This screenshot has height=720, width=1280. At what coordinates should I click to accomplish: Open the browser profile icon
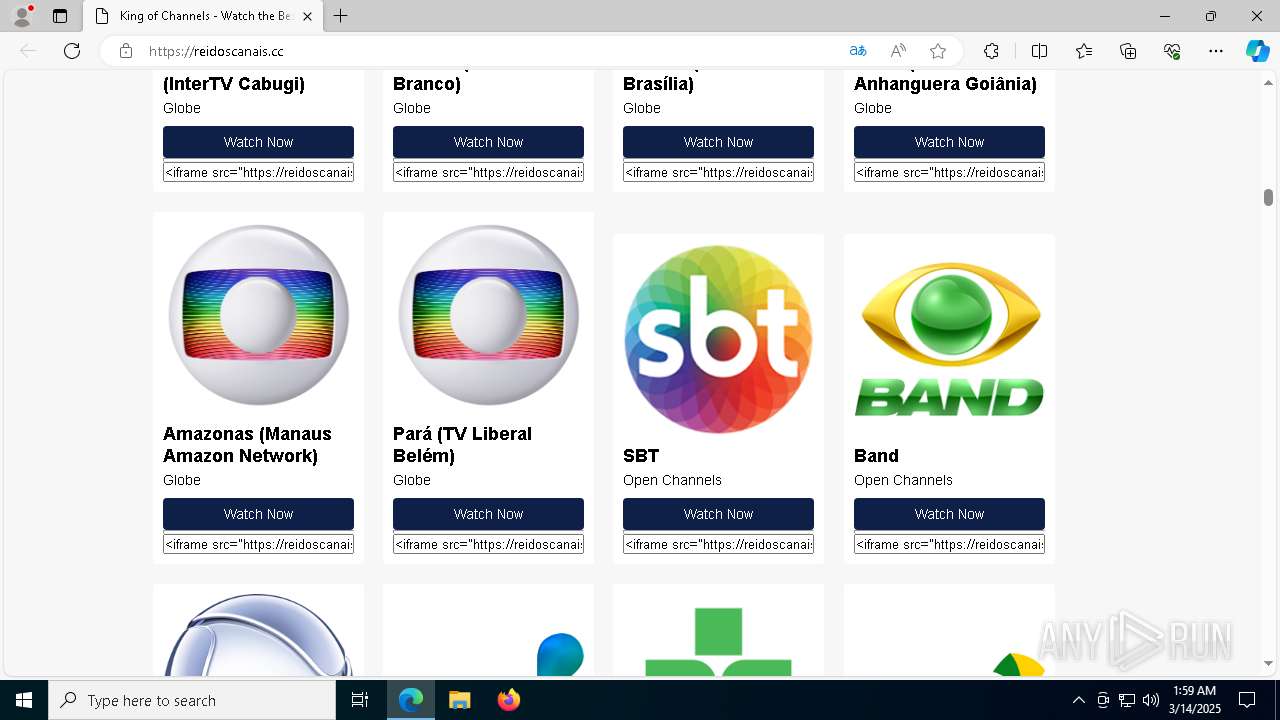pyautogui.click(x=22, y=16)
